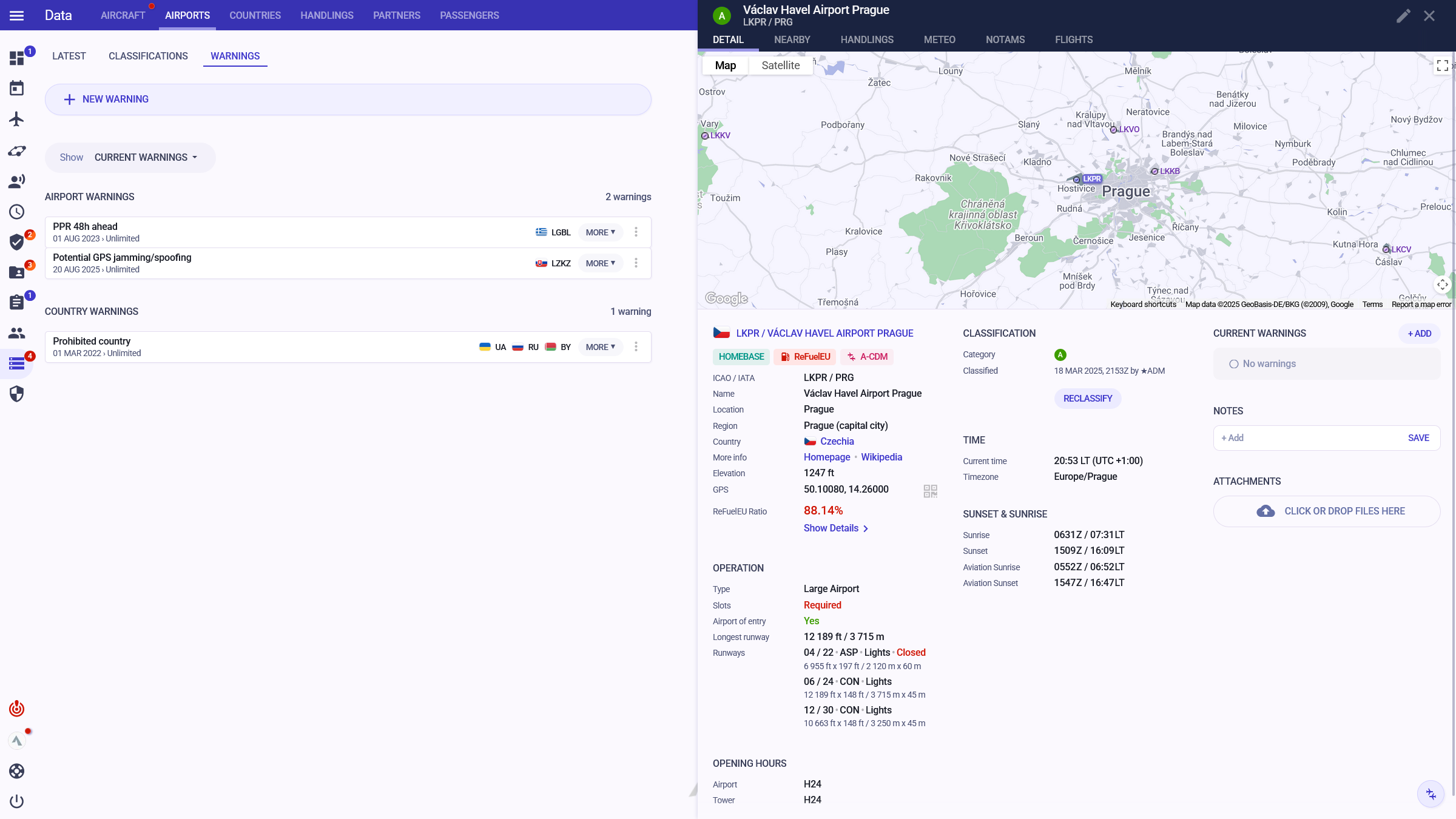Open the calendar icon in the sidebar

click(17, 89)
